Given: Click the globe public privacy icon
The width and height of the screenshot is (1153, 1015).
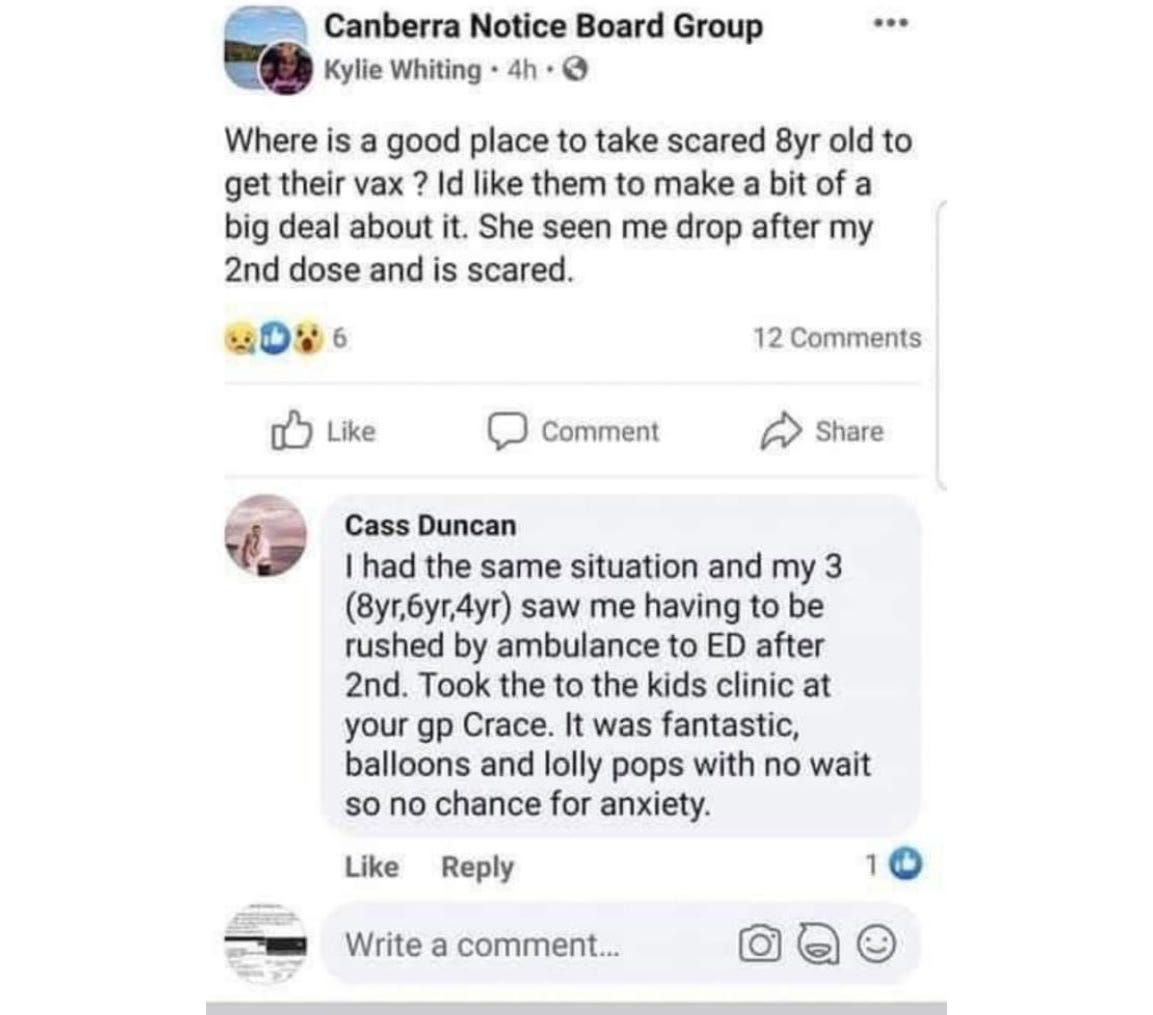Looking at the screenshot, I should (575, 70).
